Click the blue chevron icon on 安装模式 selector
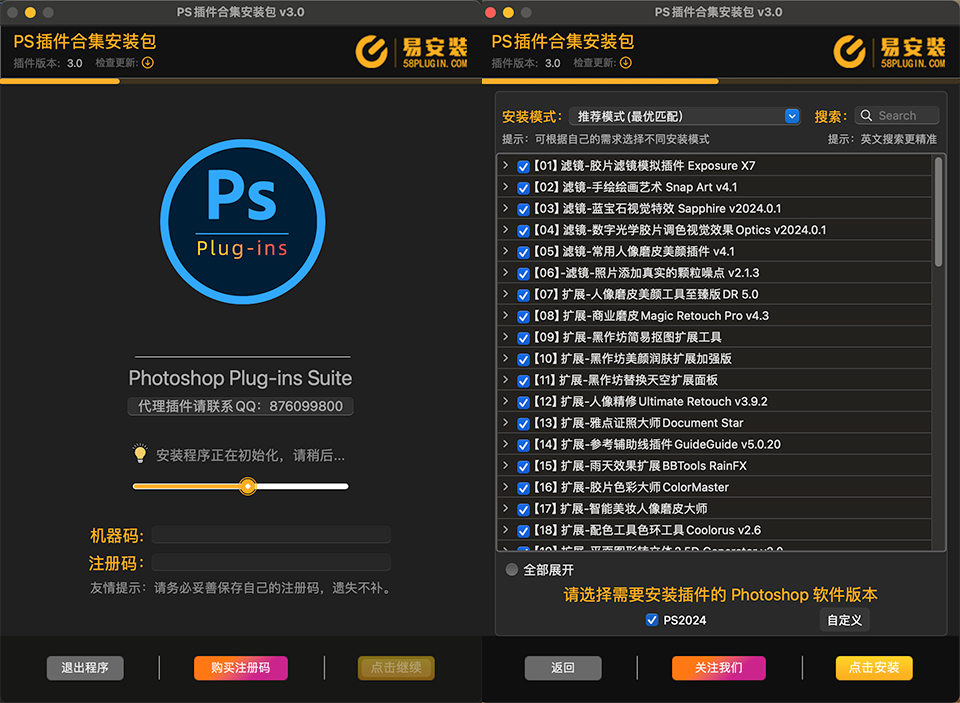Screen dimensions: 960x703 click(792, 115)
